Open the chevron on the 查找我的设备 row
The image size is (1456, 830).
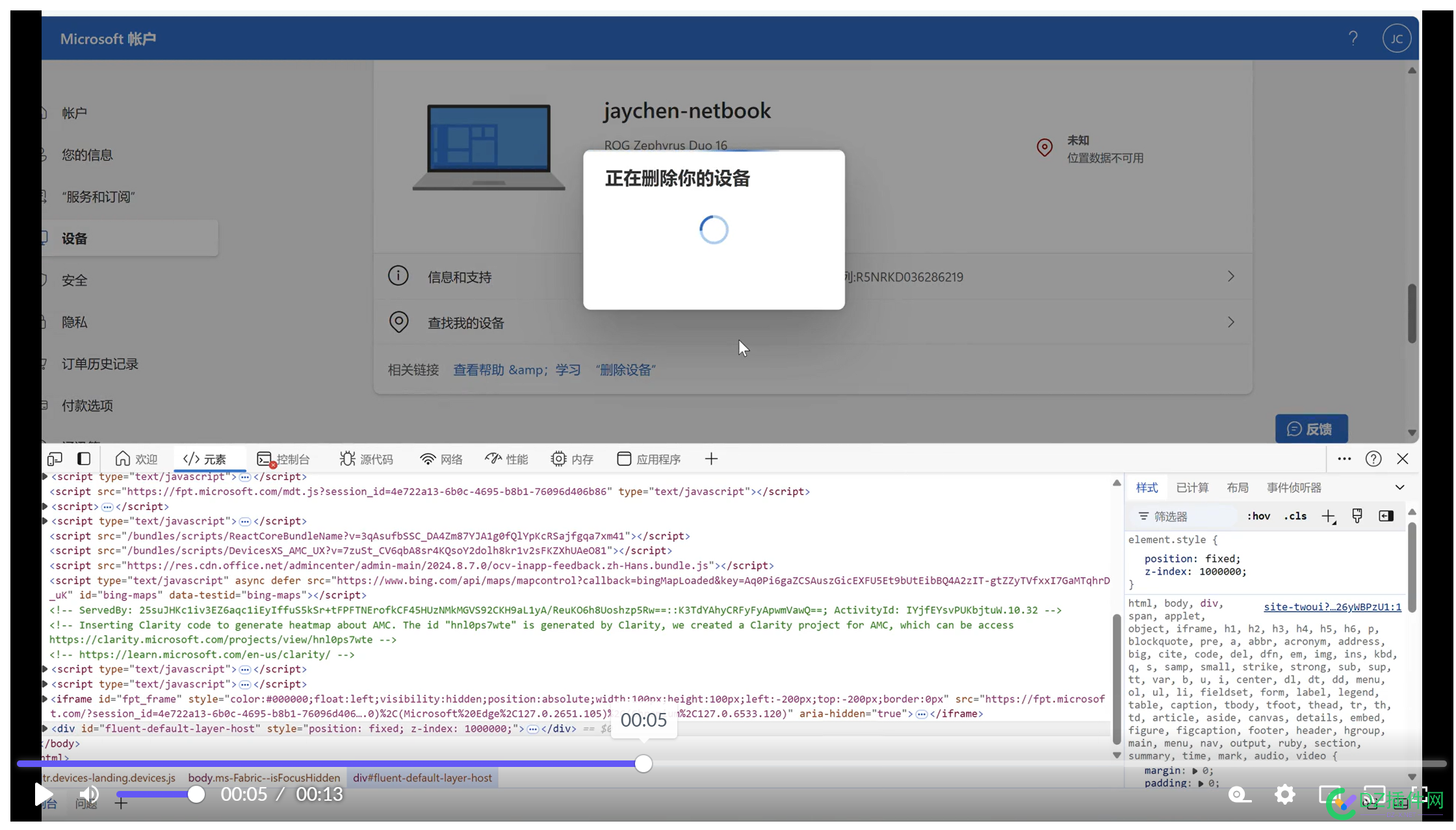(x=1230, y=322)
